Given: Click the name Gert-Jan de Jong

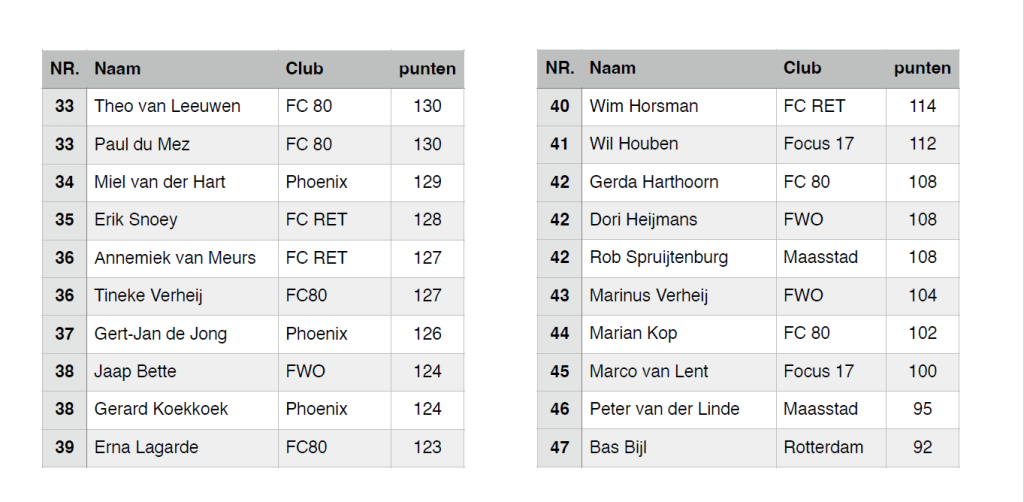Looking at the screenshot, I should point(161,334).
